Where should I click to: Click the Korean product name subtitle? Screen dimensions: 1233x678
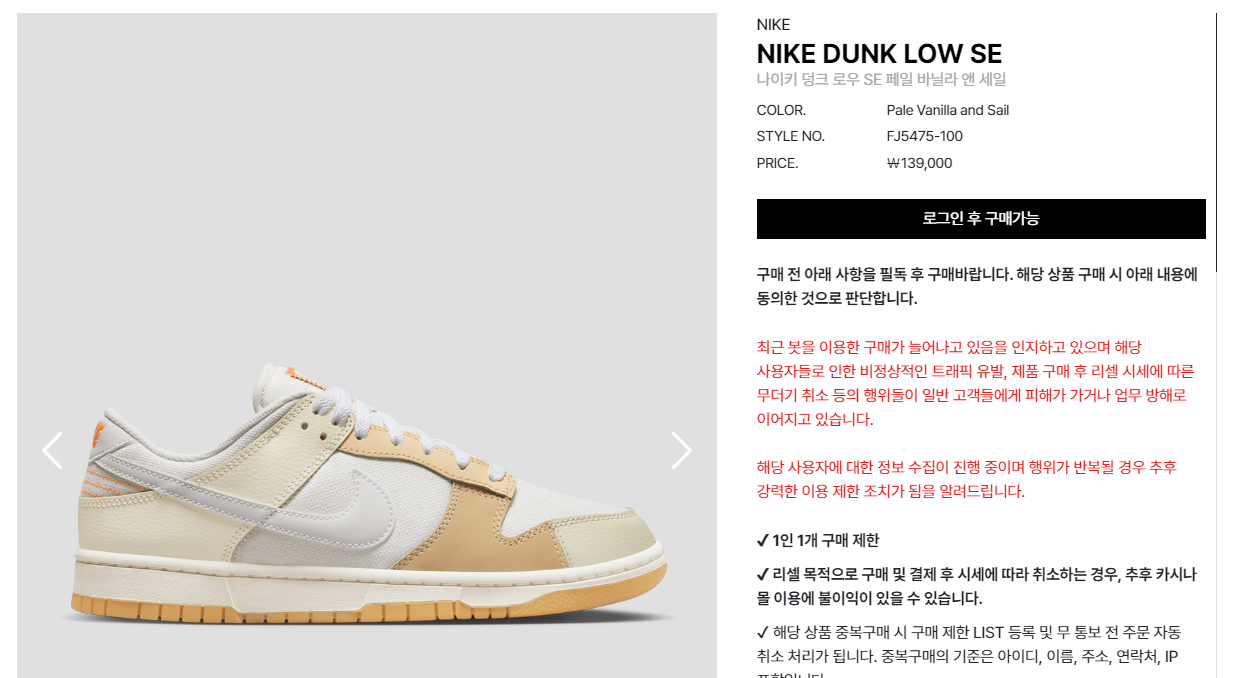click(881, 80)
